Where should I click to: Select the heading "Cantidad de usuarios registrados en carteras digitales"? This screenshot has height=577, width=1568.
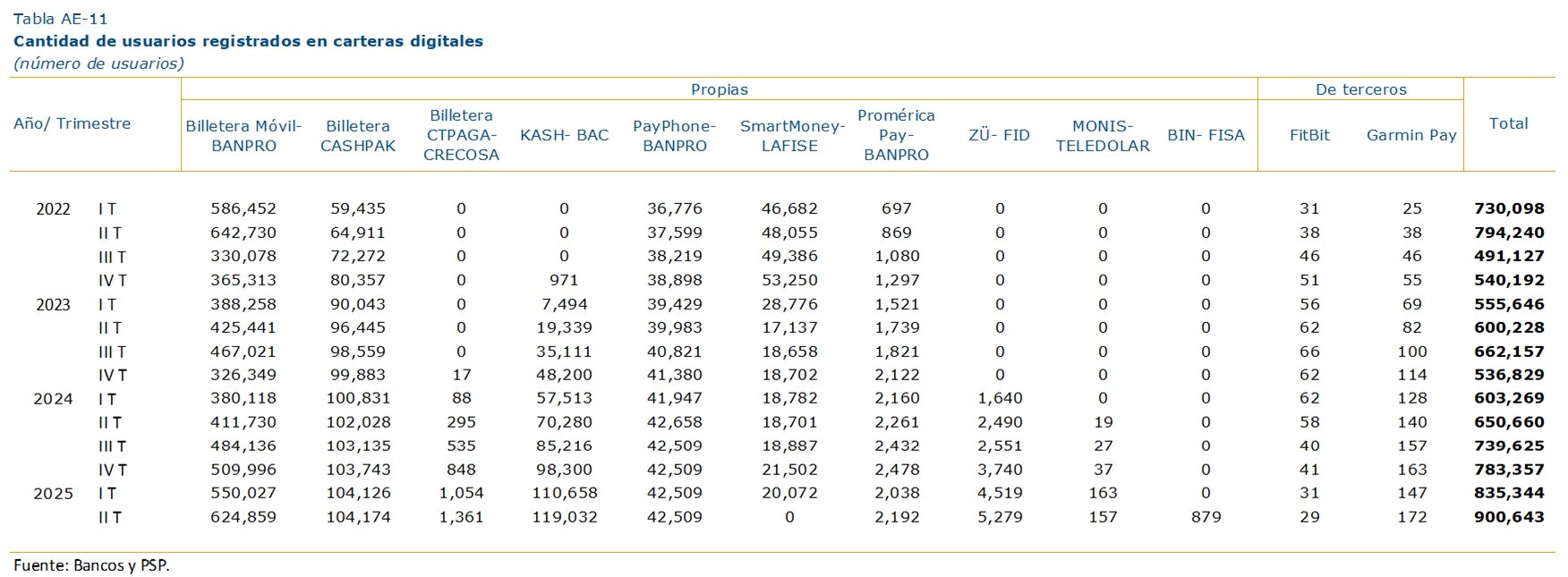(x=248, y=41)
